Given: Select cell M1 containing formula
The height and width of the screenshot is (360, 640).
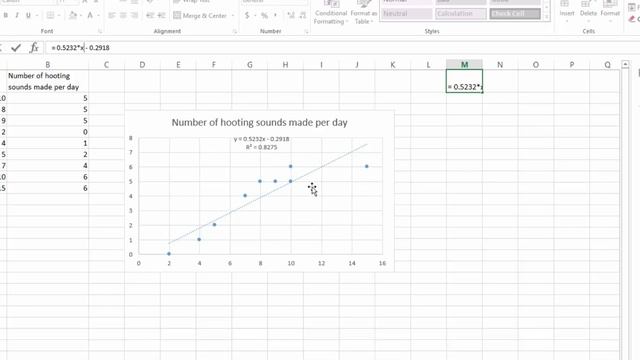Looking at the screenshot, I should point(464,81).
